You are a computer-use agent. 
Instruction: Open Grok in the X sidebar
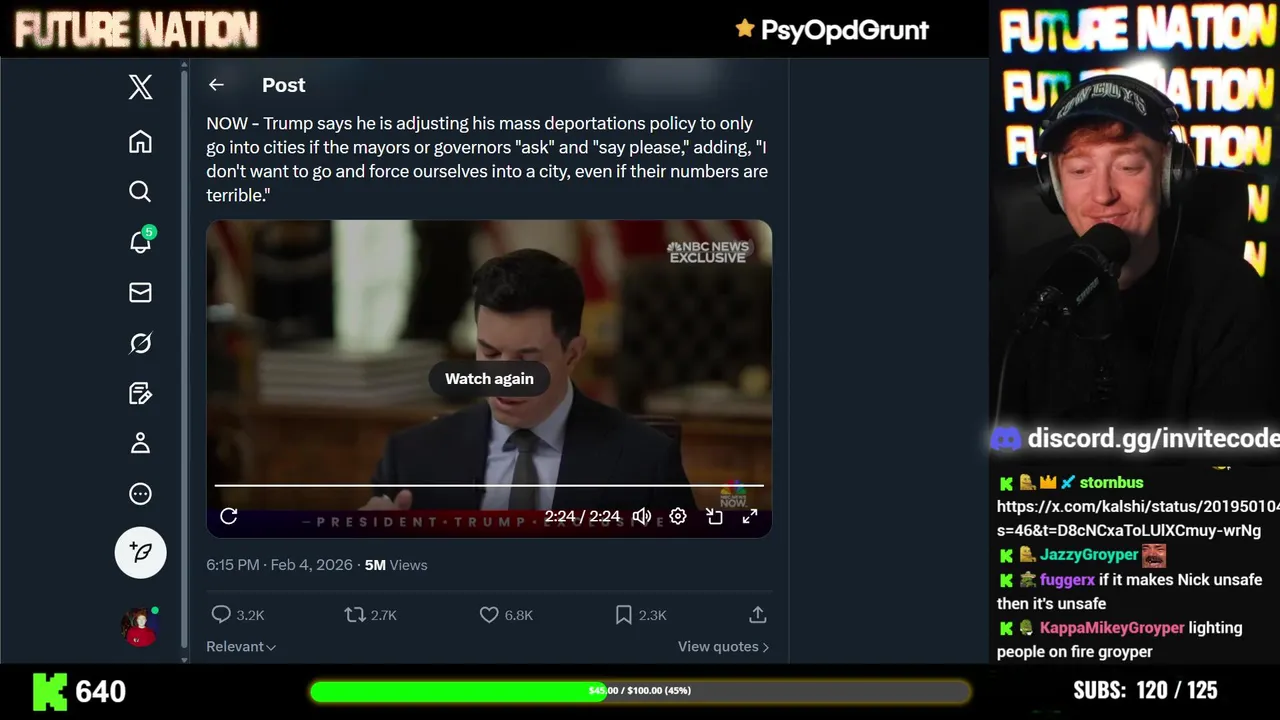tap(140, 343)
